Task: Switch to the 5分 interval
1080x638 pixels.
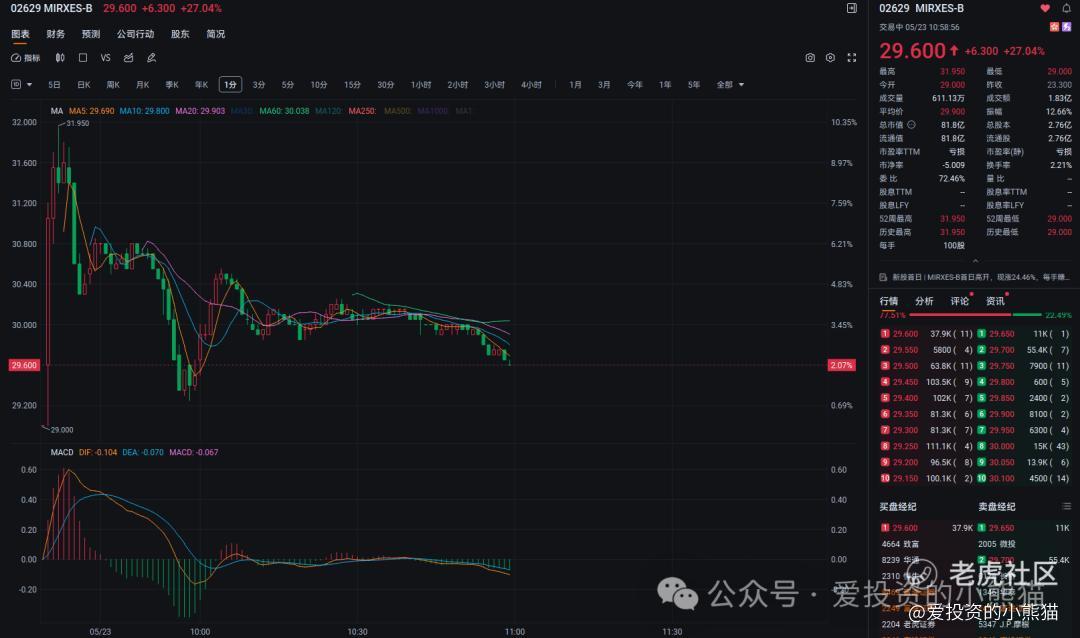Action: (288, 85)
